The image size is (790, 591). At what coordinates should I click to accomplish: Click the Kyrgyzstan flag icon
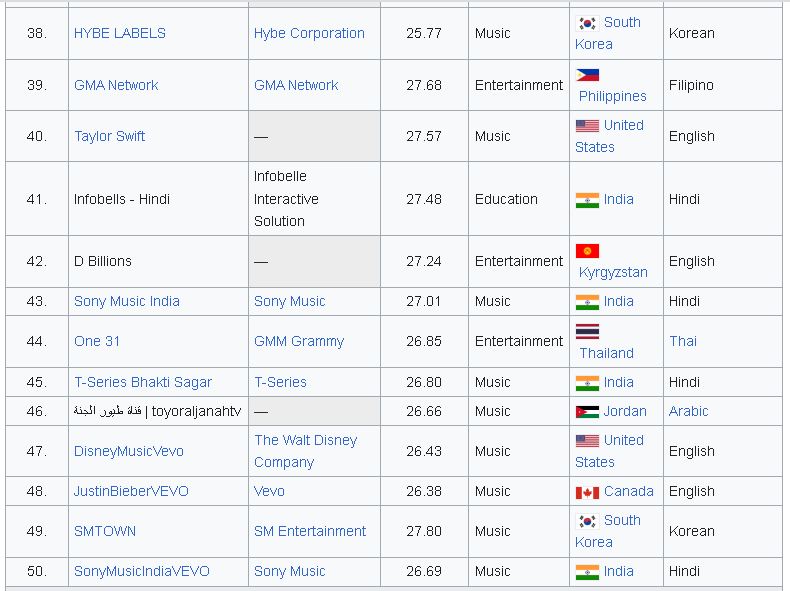point(587,251)
